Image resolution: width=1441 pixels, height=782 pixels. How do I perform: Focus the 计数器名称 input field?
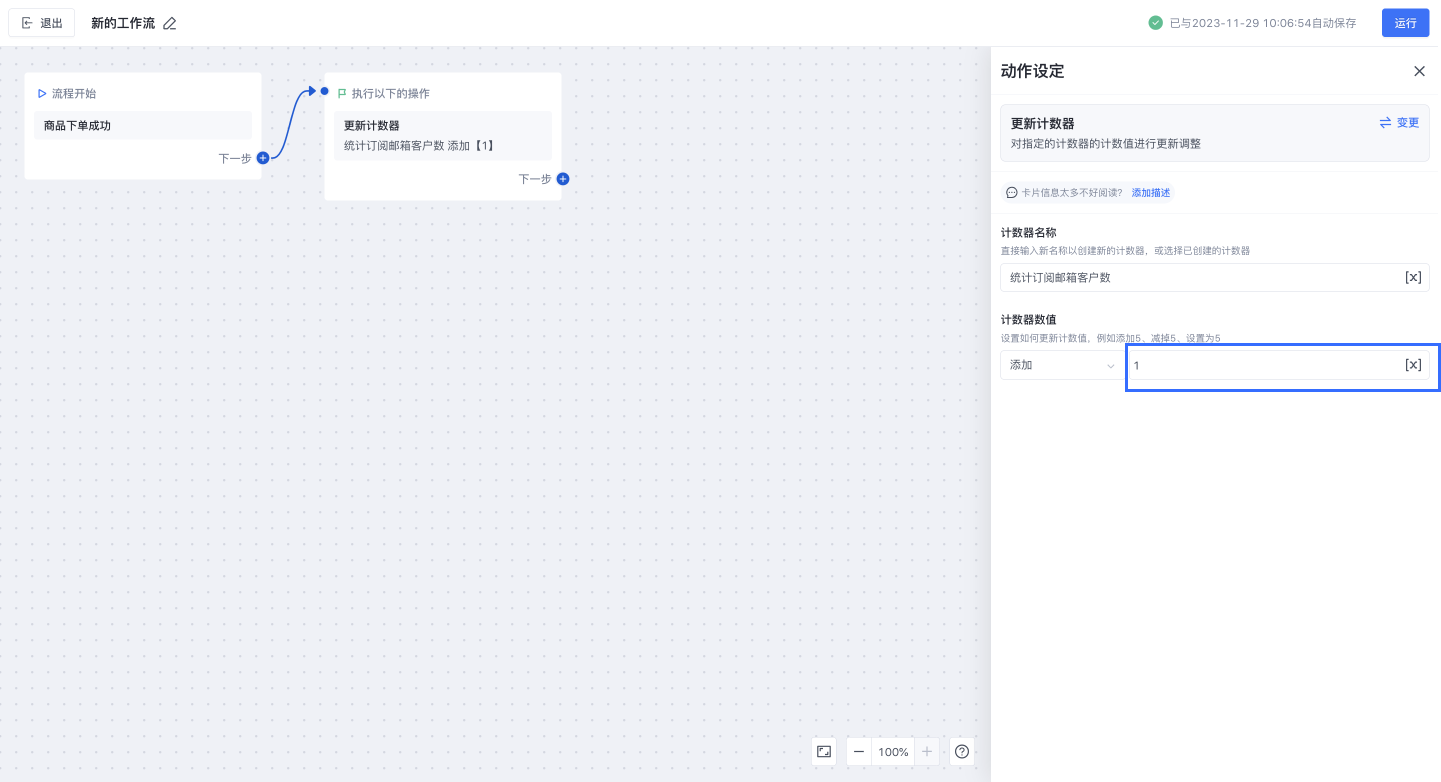[1215, 277]
